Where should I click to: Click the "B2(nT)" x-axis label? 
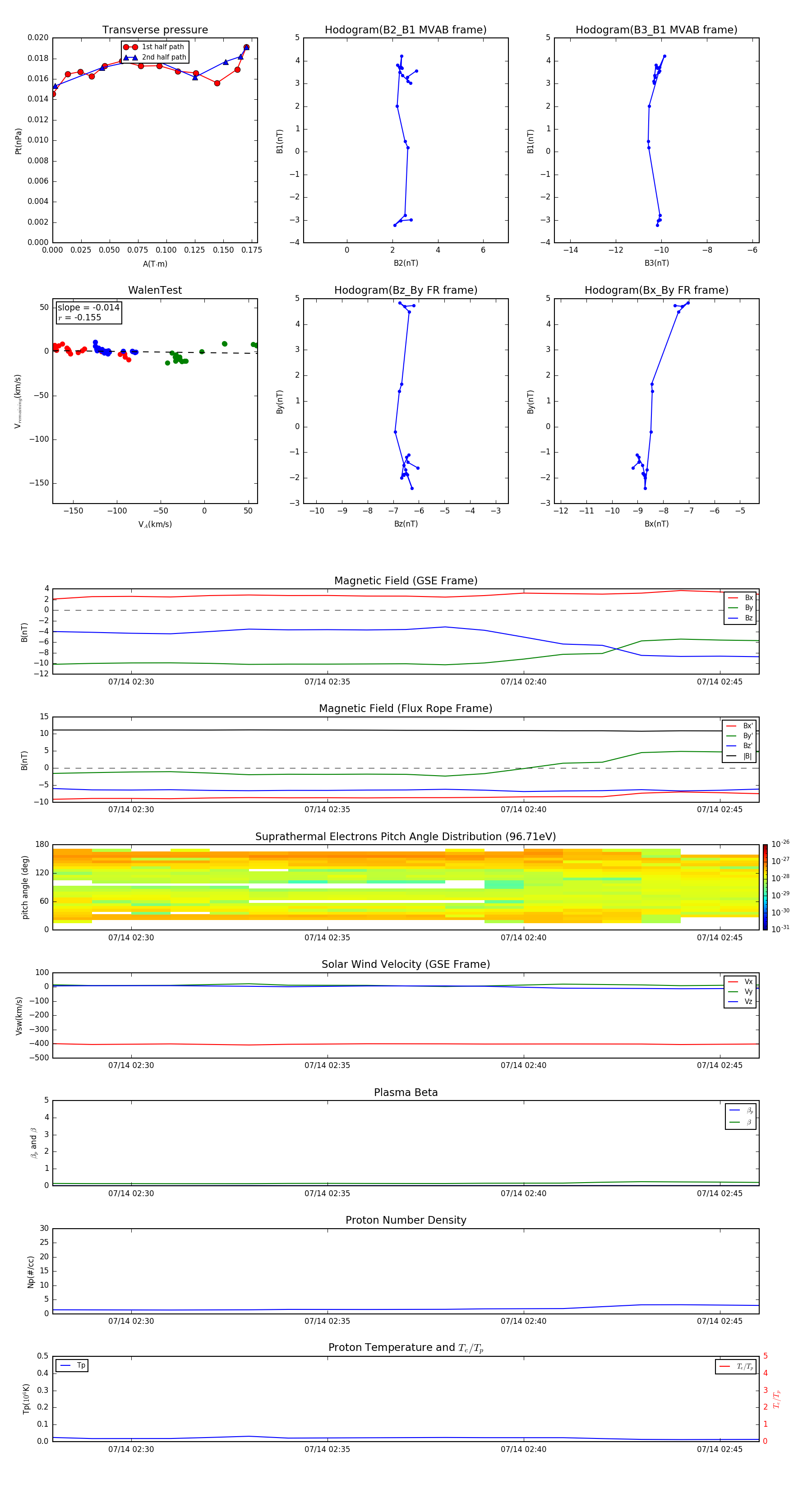coord(406,263)
